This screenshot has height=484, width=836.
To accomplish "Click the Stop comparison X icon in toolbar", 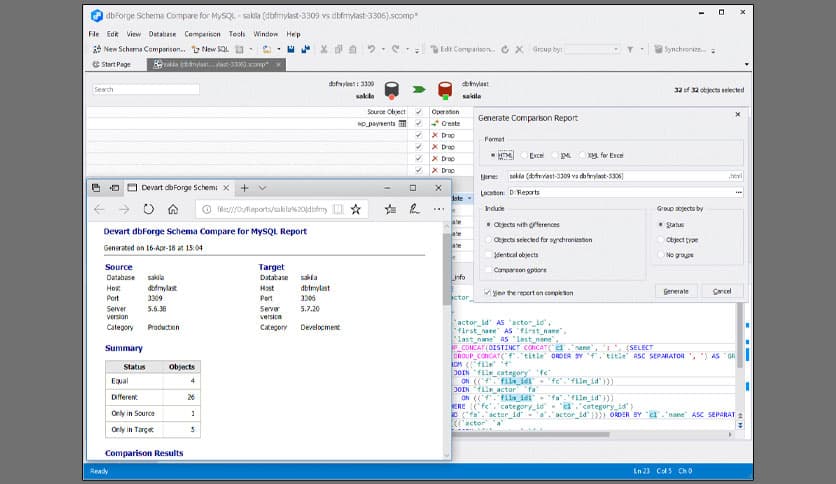I will (x=519, y=49).
